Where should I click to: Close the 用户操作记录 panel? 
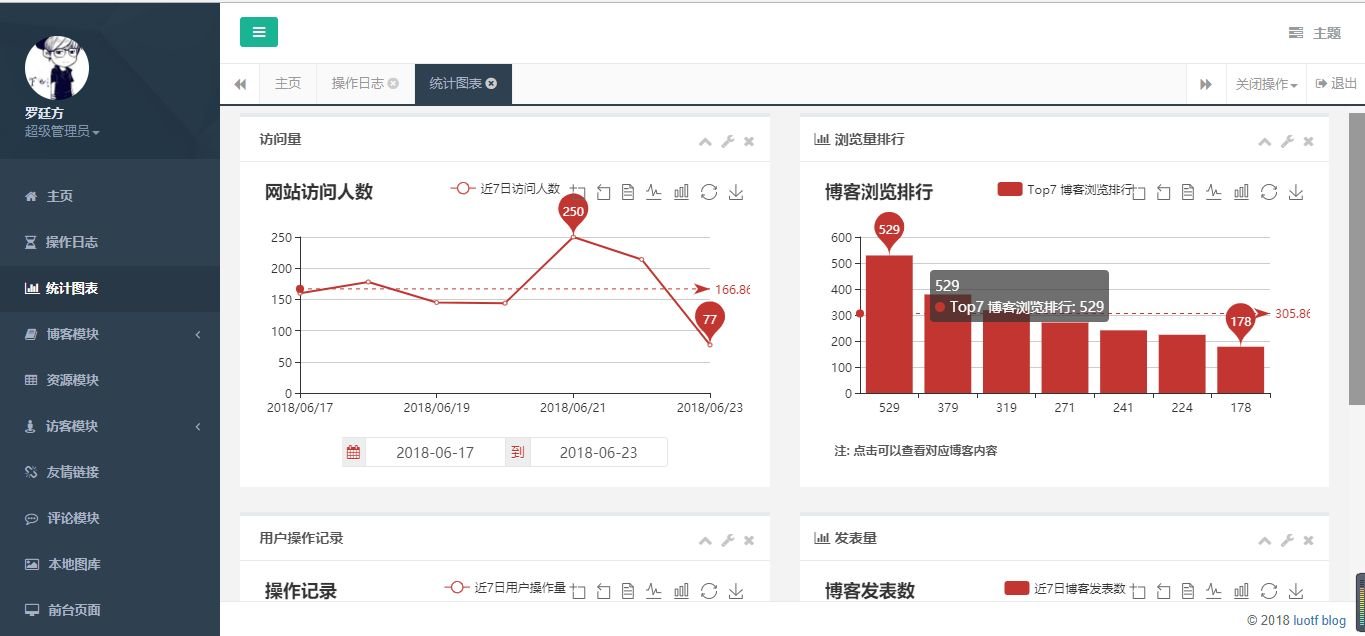[749, 541]
